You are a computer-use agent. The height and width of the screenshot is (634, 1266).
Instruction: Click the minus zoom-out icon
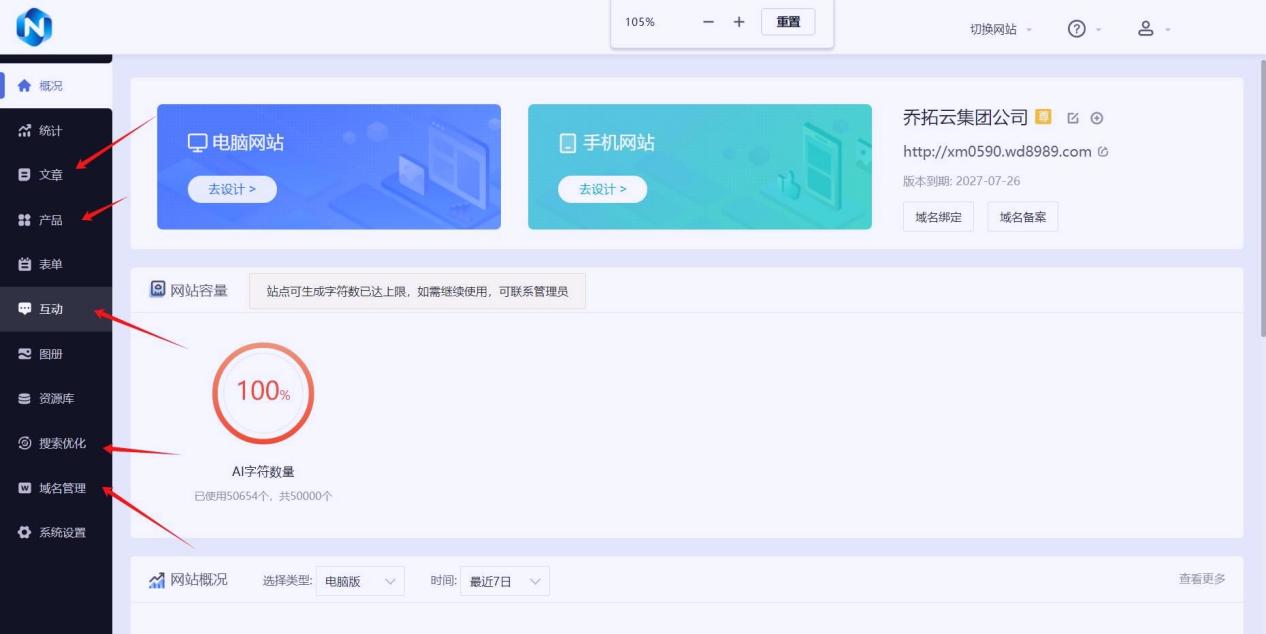pos(708,22)
